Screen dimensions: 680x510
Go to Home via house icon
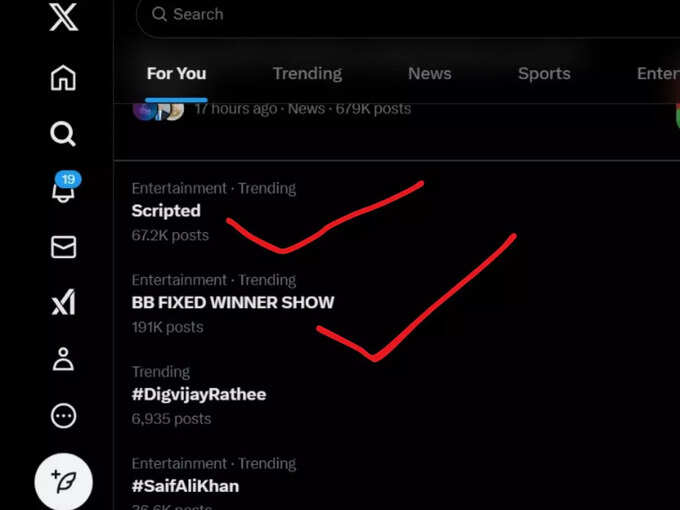63,78
